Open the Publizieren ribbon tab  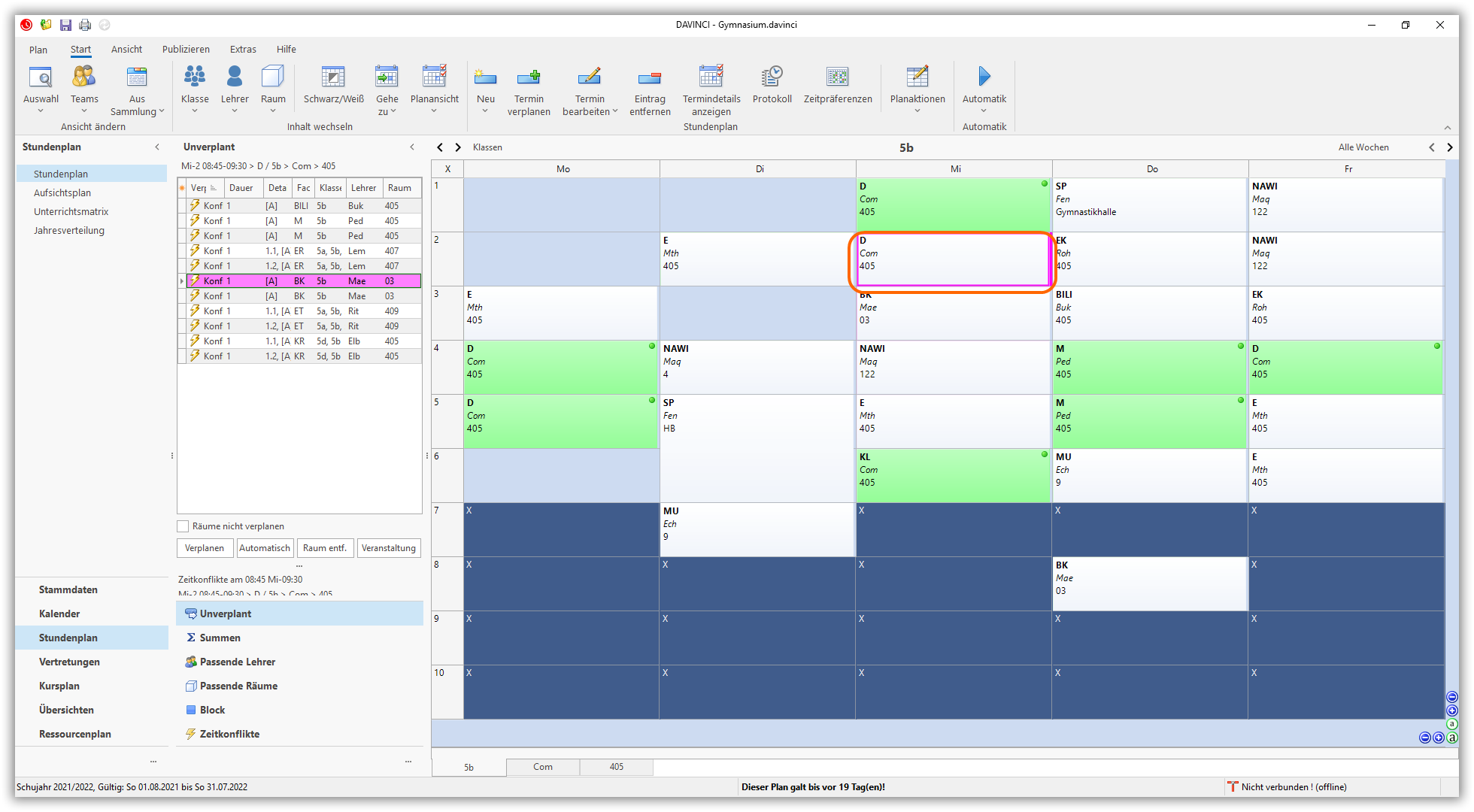tap(186, 50)
